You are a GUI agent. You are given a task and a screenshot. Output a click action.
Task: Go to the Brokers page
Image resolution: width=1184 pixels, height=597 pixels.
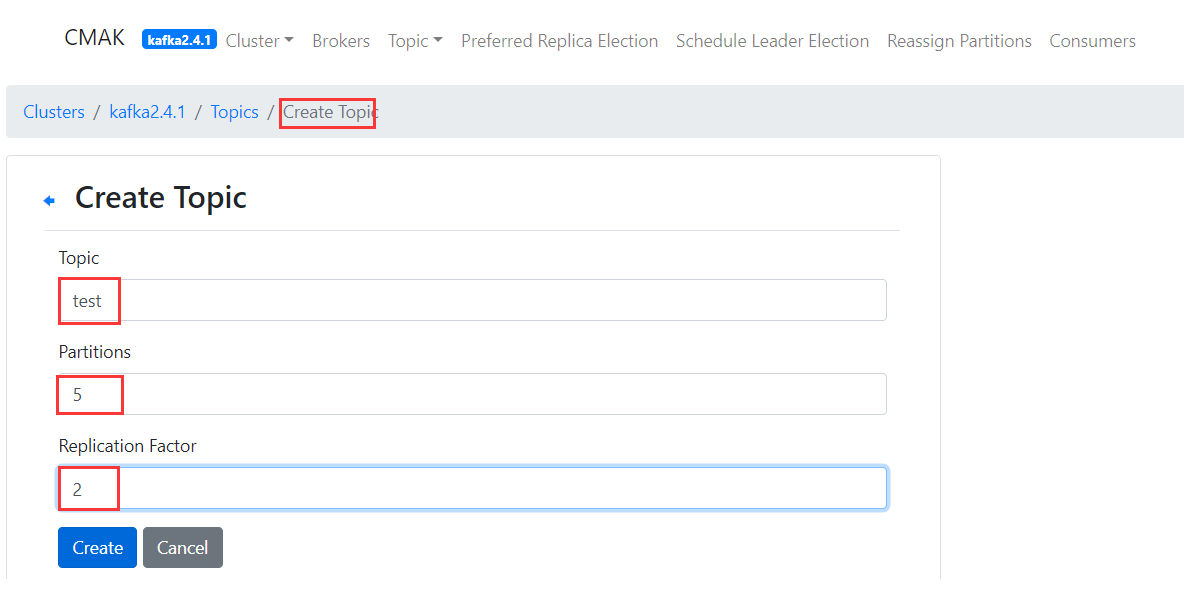[341, 41]
